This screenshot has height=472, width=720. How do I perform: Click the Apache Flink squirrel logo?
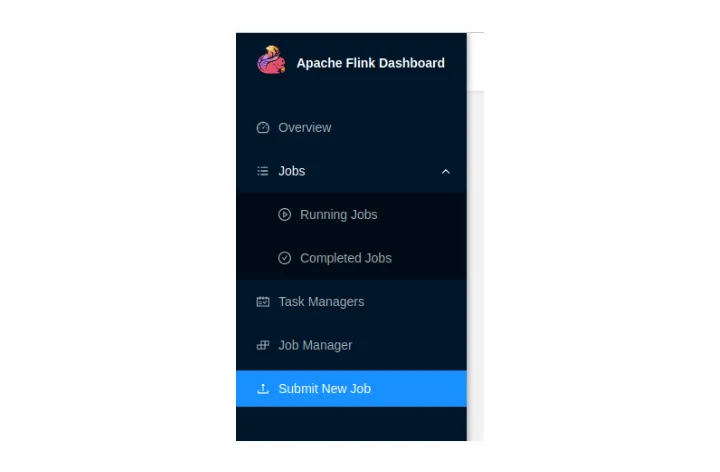click(x=271, y=60)
